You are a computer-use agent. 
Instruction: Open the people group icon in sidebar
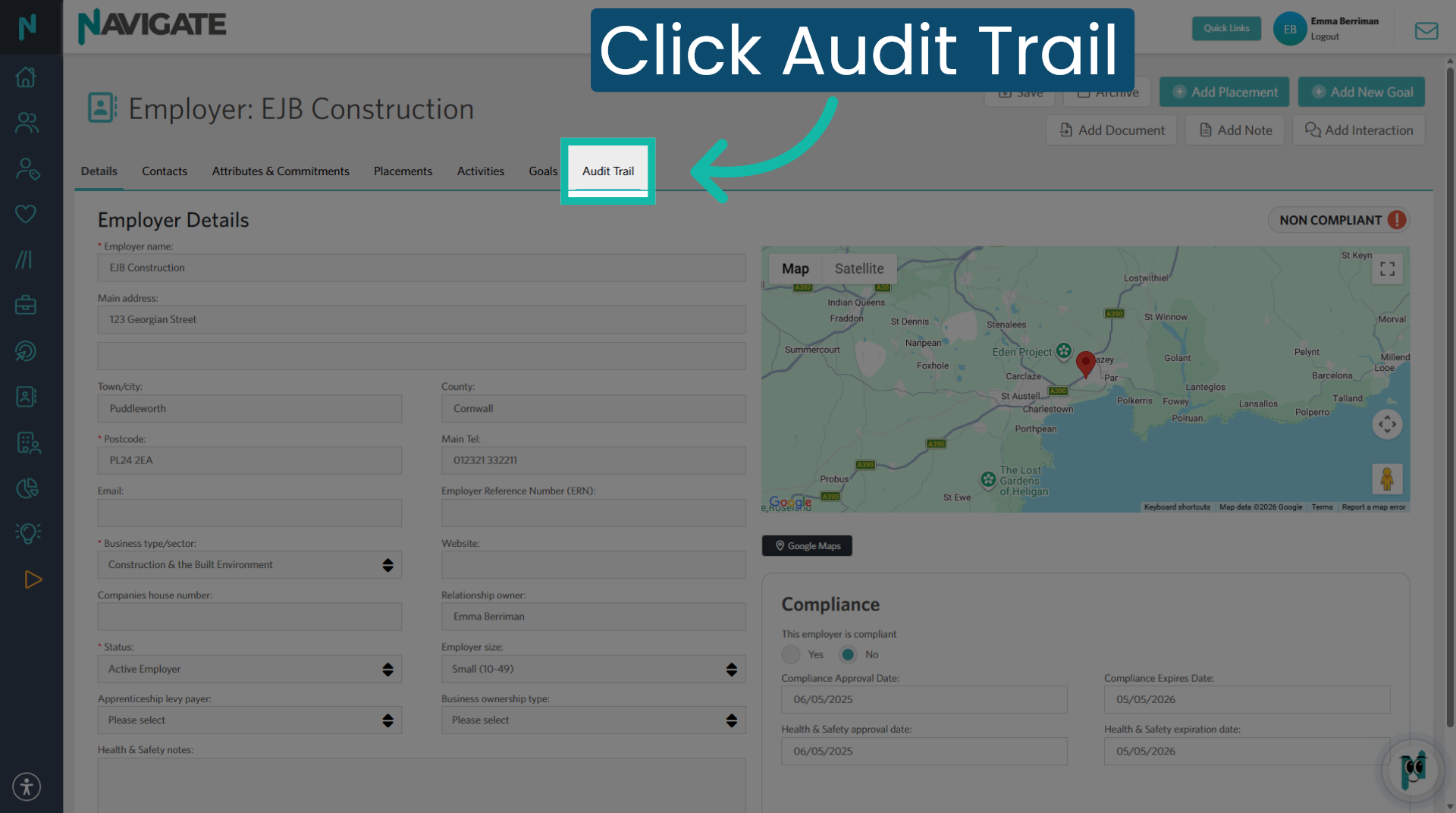point(27,122)
